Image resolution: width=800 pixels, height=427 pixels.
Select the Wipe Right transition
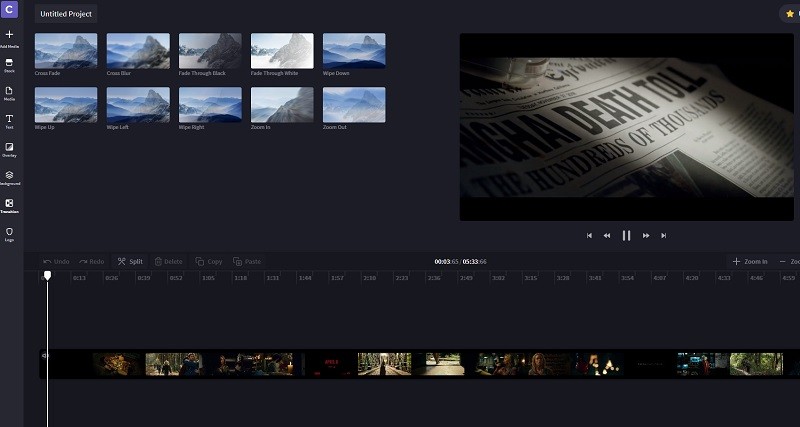(x=210, y=105)
